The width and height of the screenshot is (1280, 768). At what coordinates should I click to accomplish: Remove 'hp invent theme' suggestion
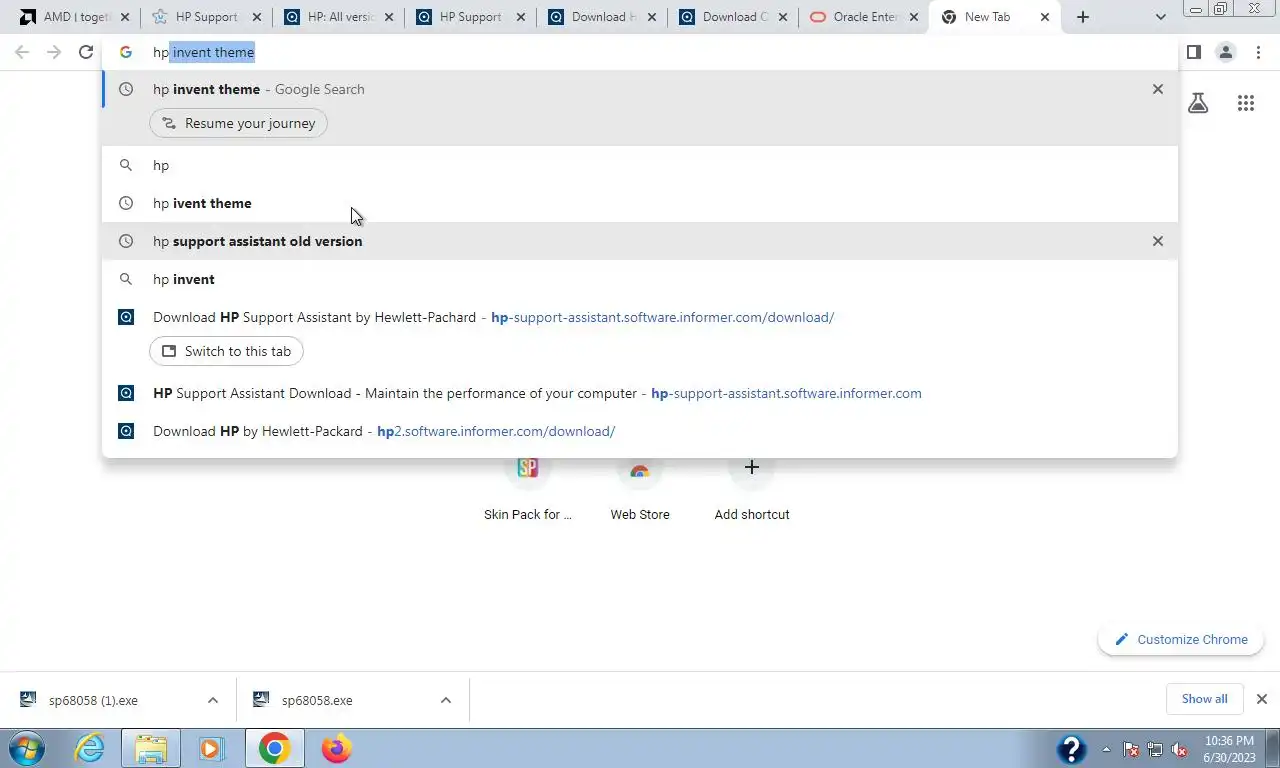coord(1158,89)
